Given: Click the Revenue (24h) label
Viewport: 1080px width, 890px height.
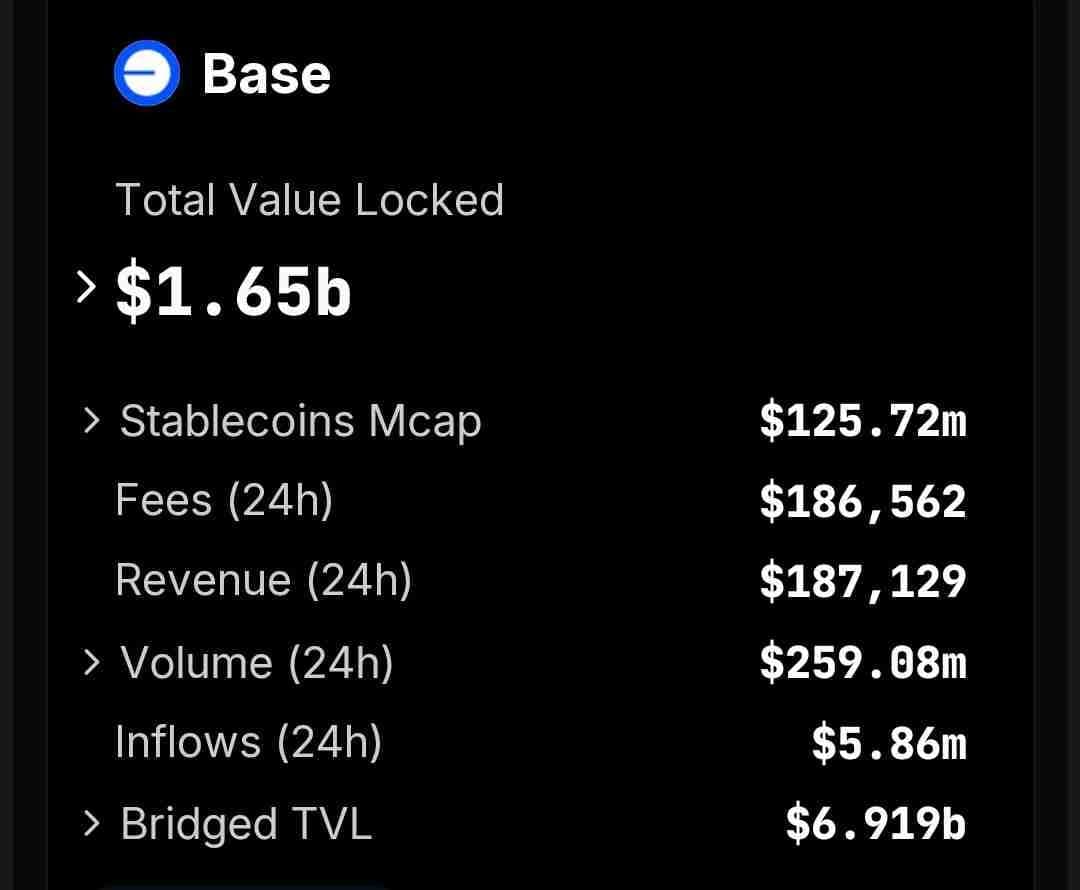Looking at the screenshot, I should (x=263, y=580).
